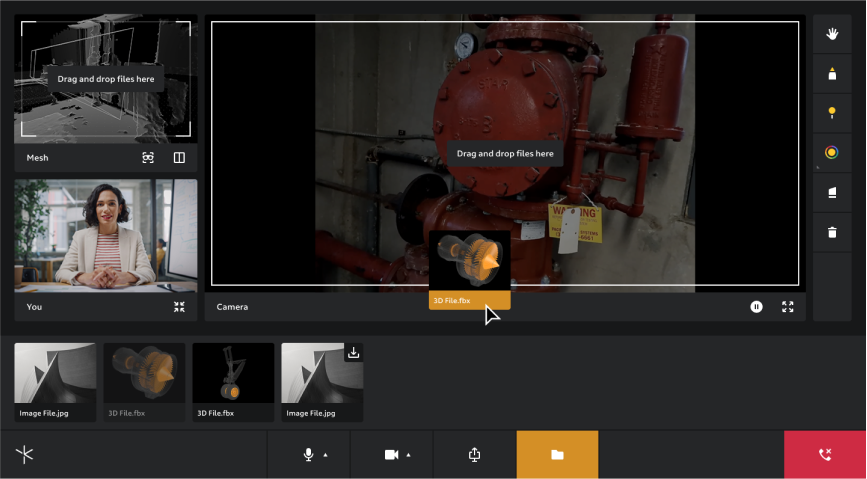The width and height of the screenshot is (867, 479).
Task: Expand the Camera view to fullscreen
Action: pyautogui.click(x=788, y=306)
